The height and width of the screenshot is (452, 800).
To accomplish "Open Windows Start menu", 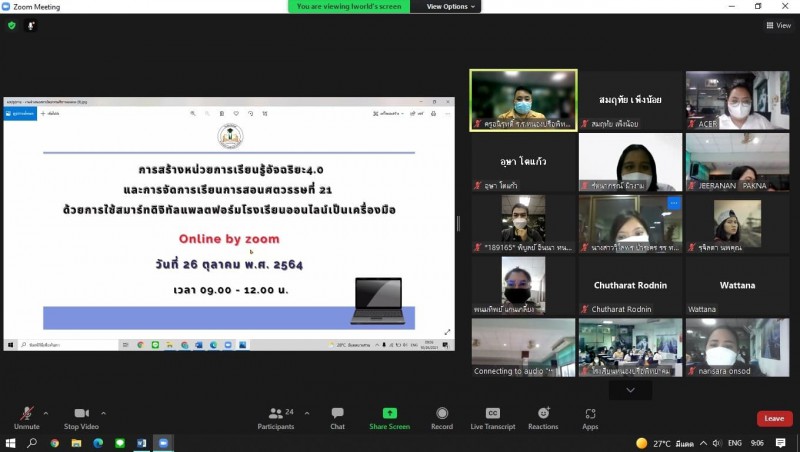I will click(x=11, y=442).
